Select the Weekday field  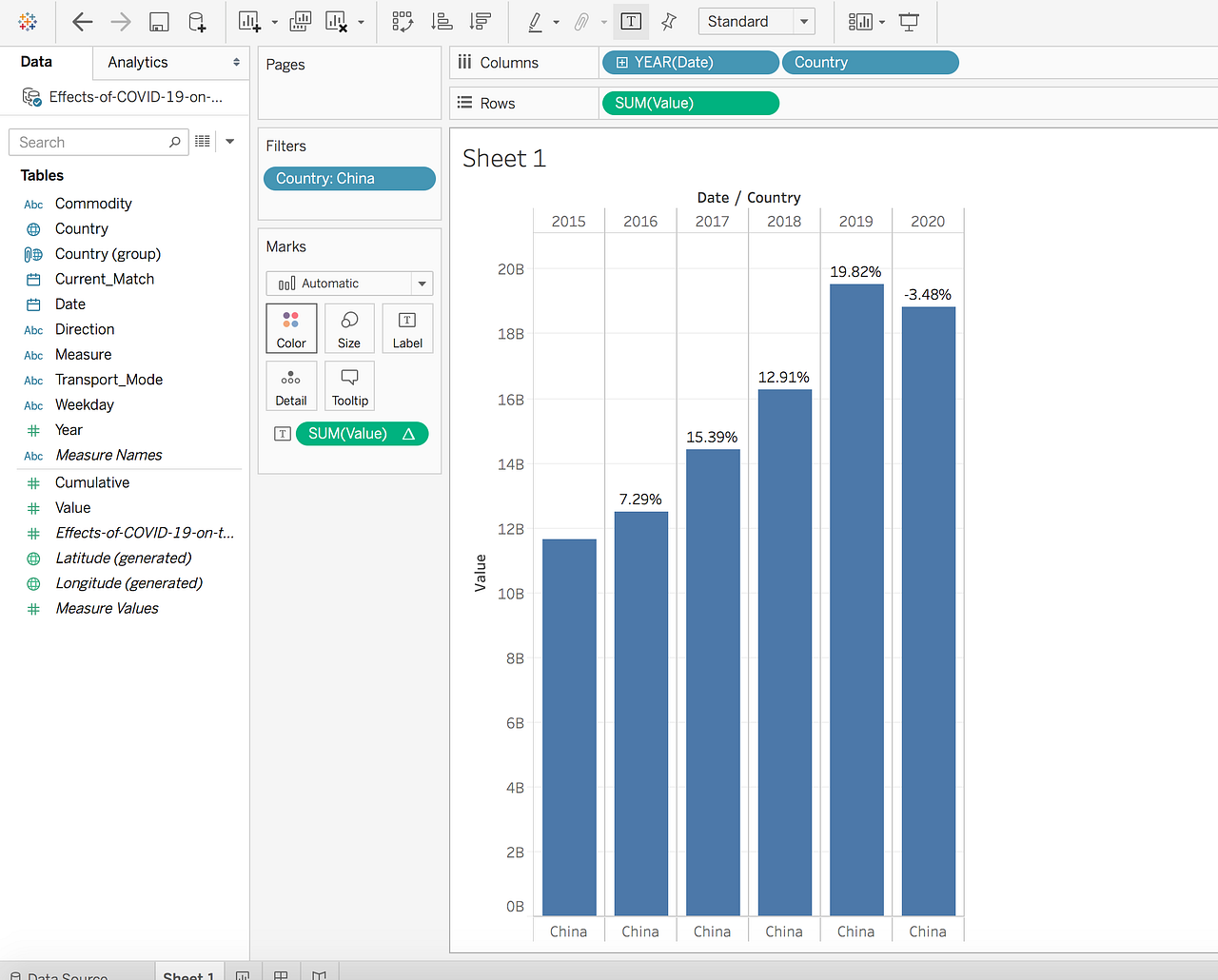tap(85, 405)
